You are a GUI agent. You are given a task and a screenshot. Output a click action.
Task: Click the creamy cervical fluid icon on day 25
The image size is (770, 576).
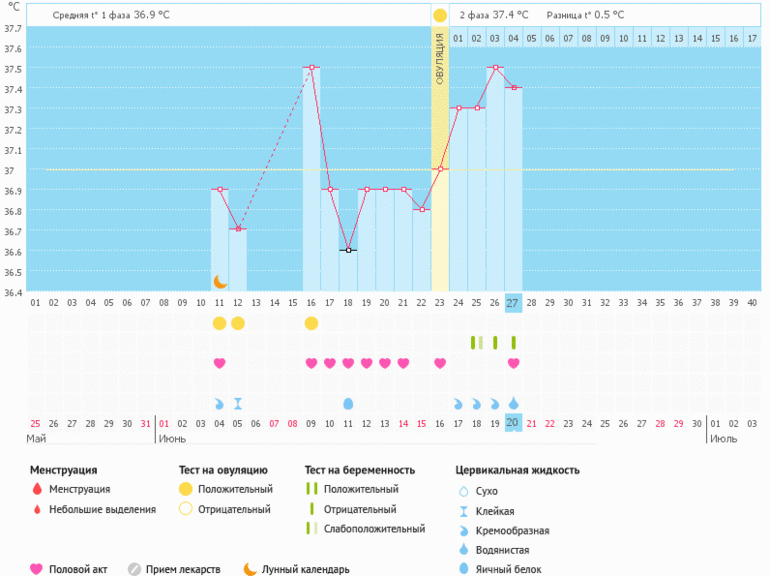(476, 404)
